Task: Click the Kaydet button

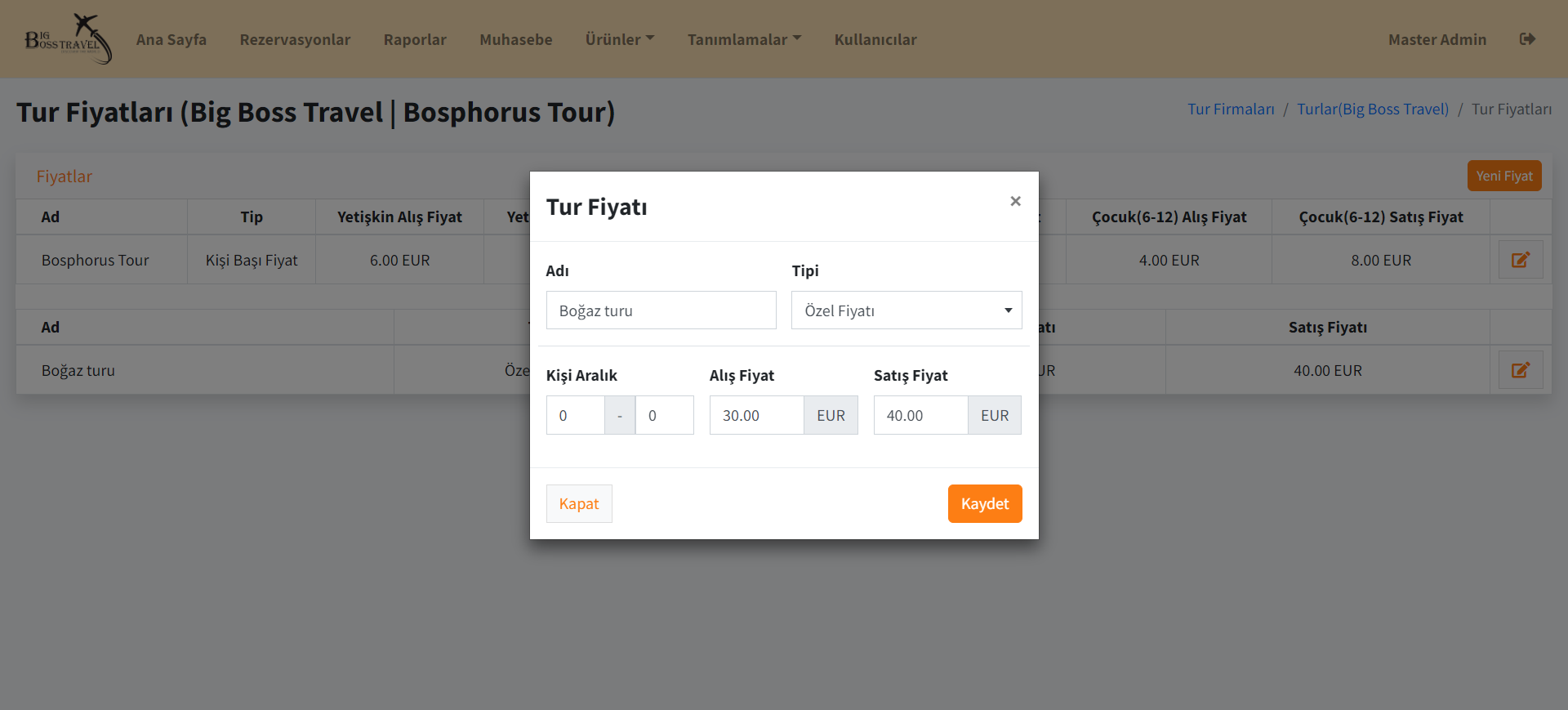Action: pos(985,503)
